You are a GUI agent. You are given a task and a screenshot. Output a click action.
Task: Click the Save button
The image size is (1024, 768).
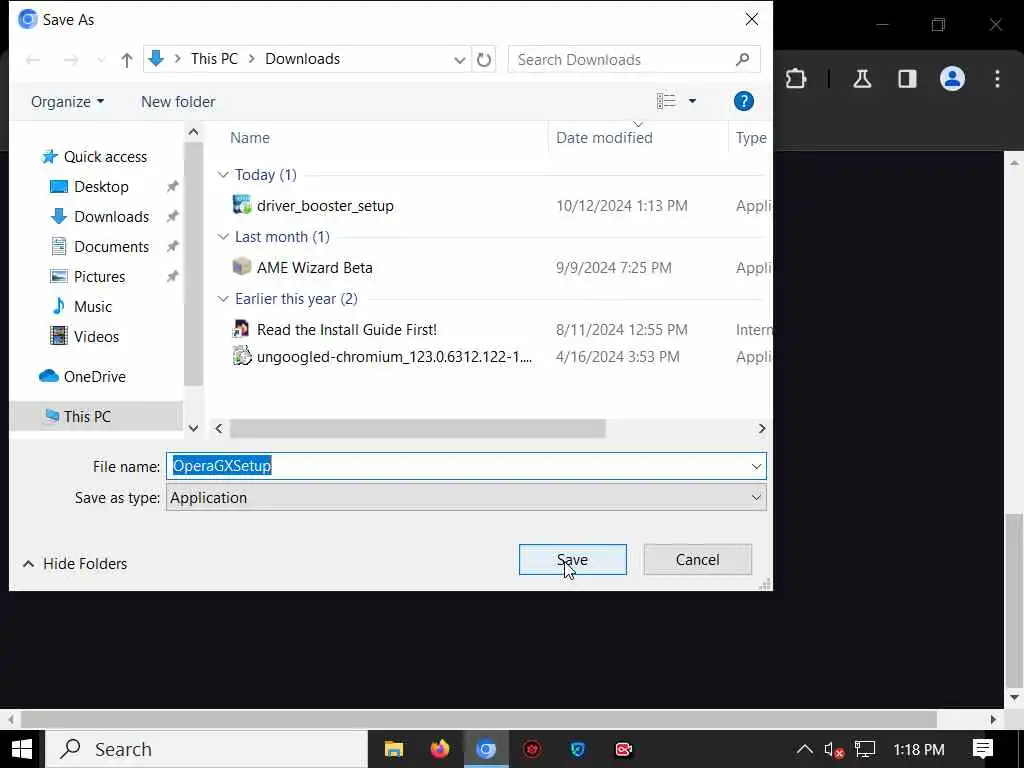573,560
